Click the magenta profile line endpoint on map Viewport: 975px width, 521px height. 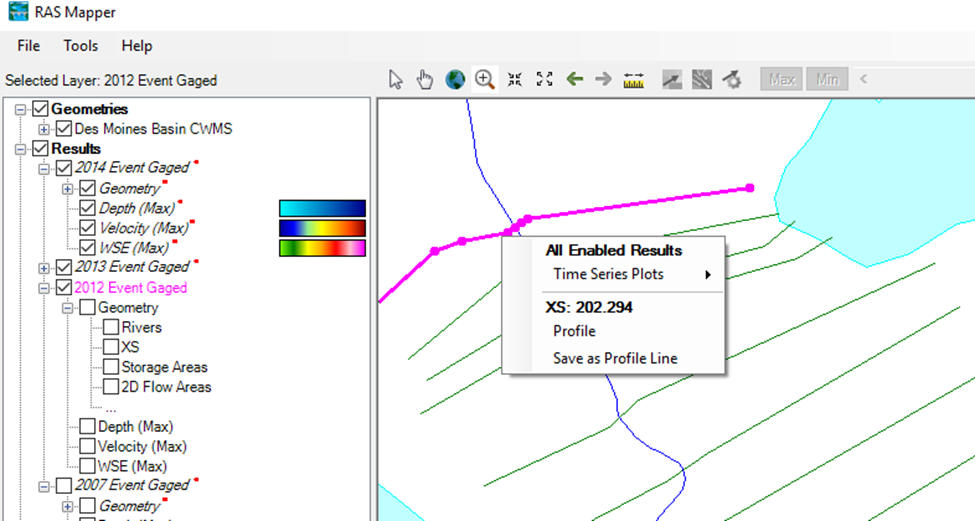click(x=750, y=188)
